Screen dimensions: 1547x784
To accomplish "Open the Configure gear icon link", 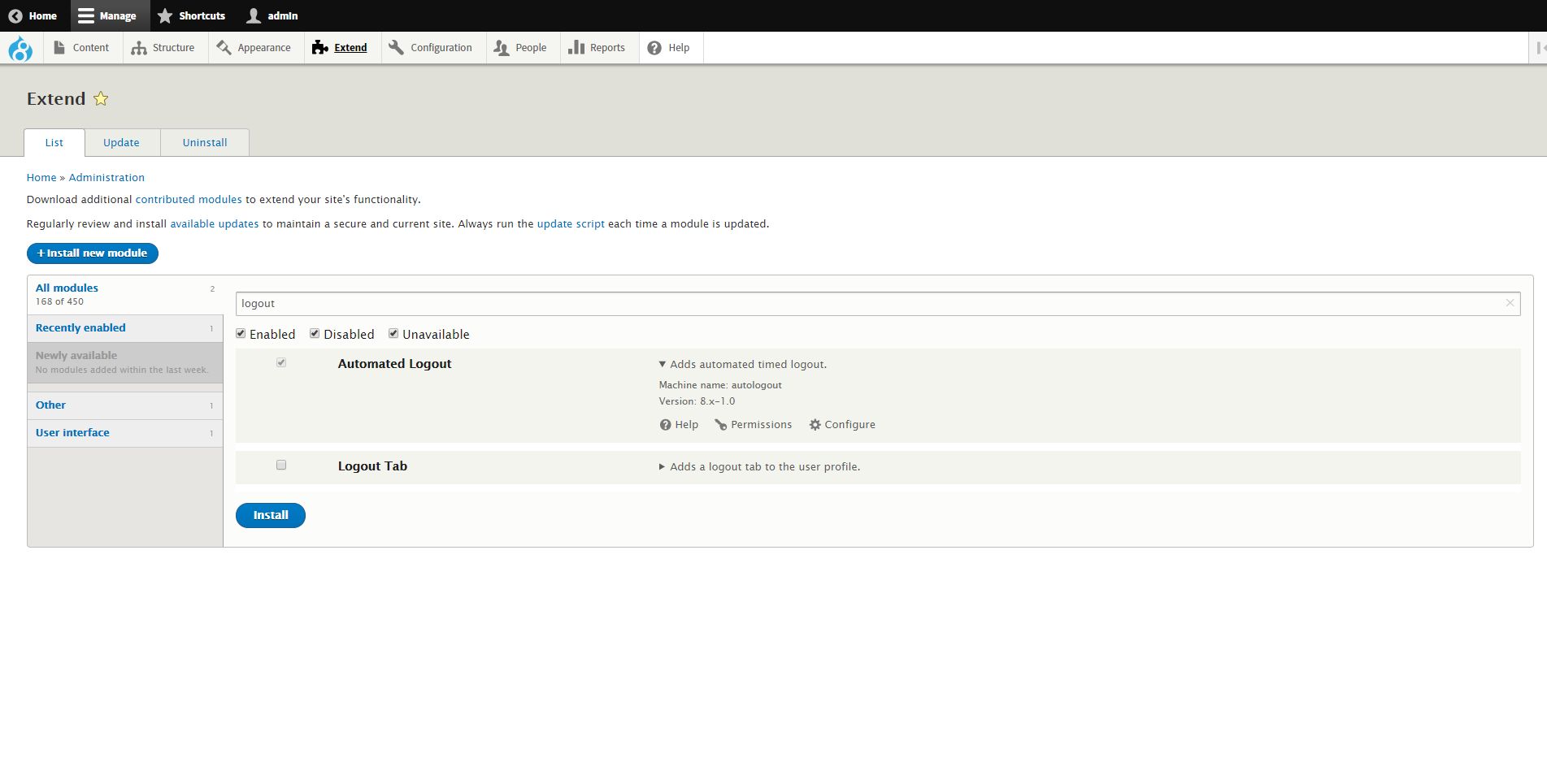I will [x=815, y=425].
